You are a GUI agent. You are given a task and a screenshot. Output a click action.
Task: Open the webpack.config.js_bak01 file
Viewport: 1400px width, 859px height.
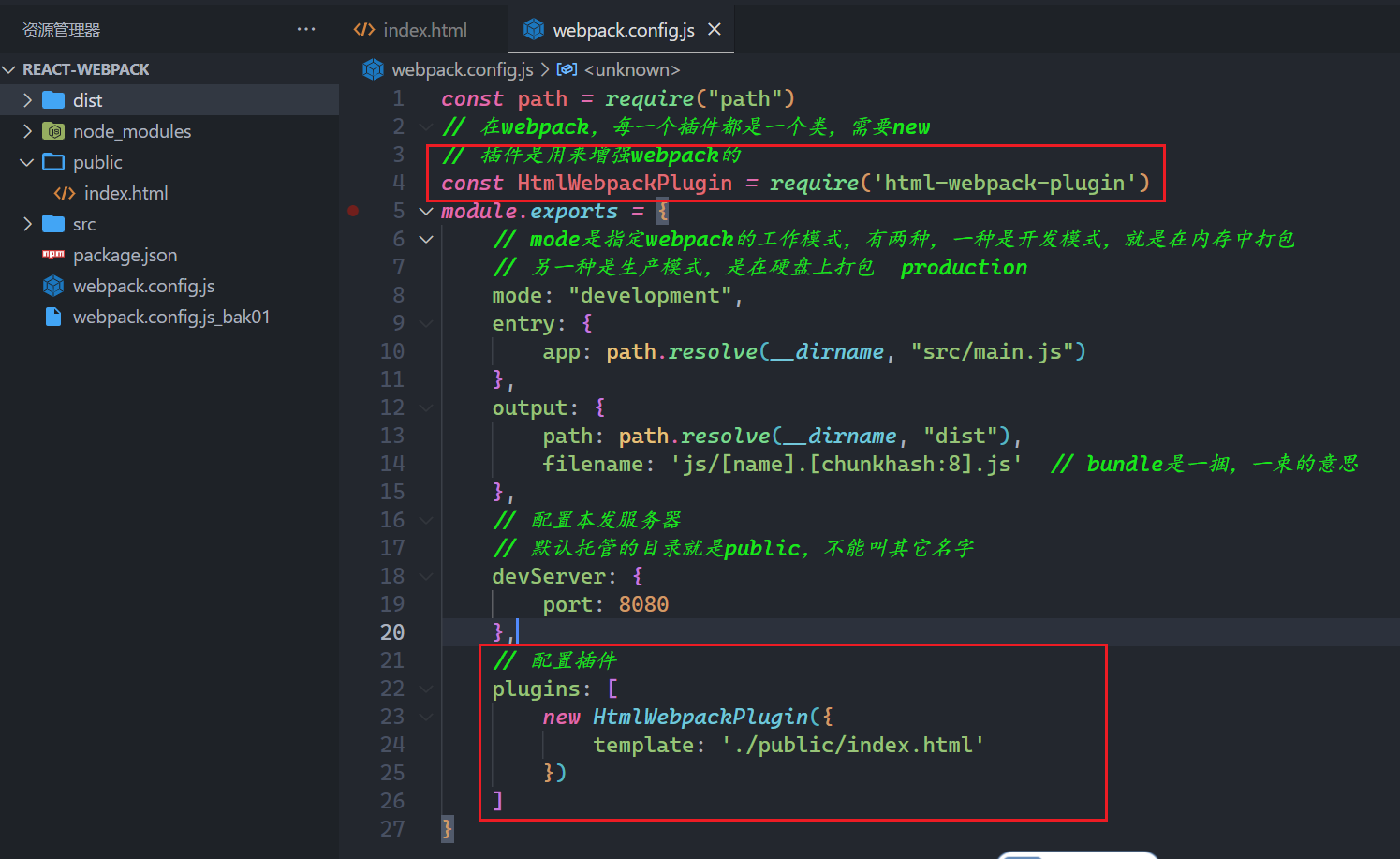click(171, 317)
